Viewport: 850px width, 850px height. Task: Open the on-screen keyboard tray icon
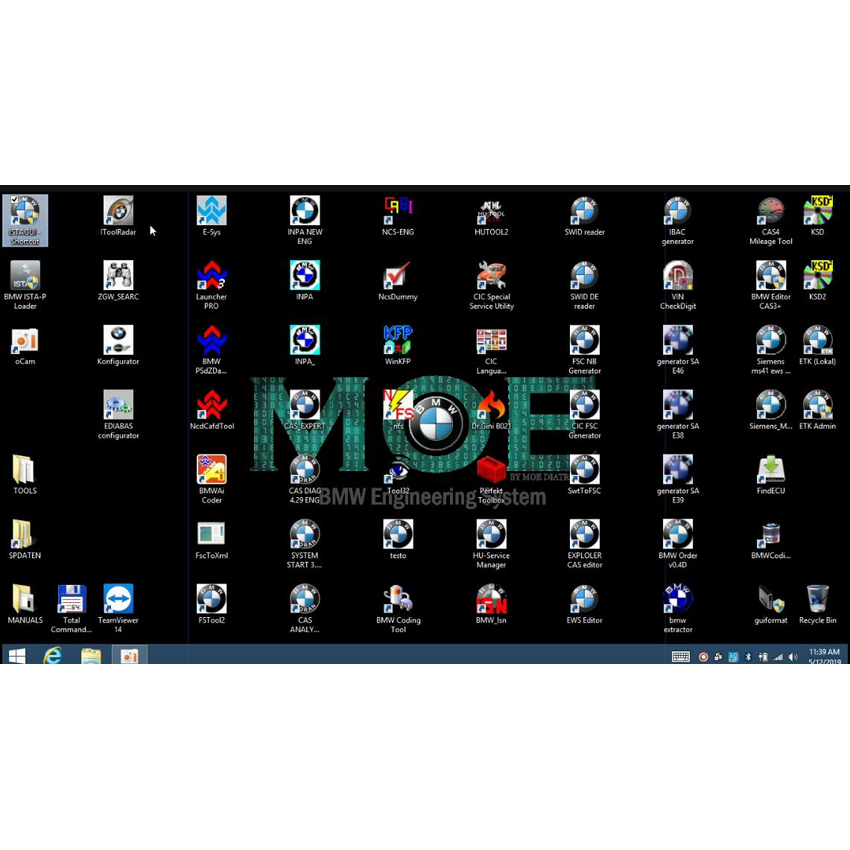tap(681, 657)
